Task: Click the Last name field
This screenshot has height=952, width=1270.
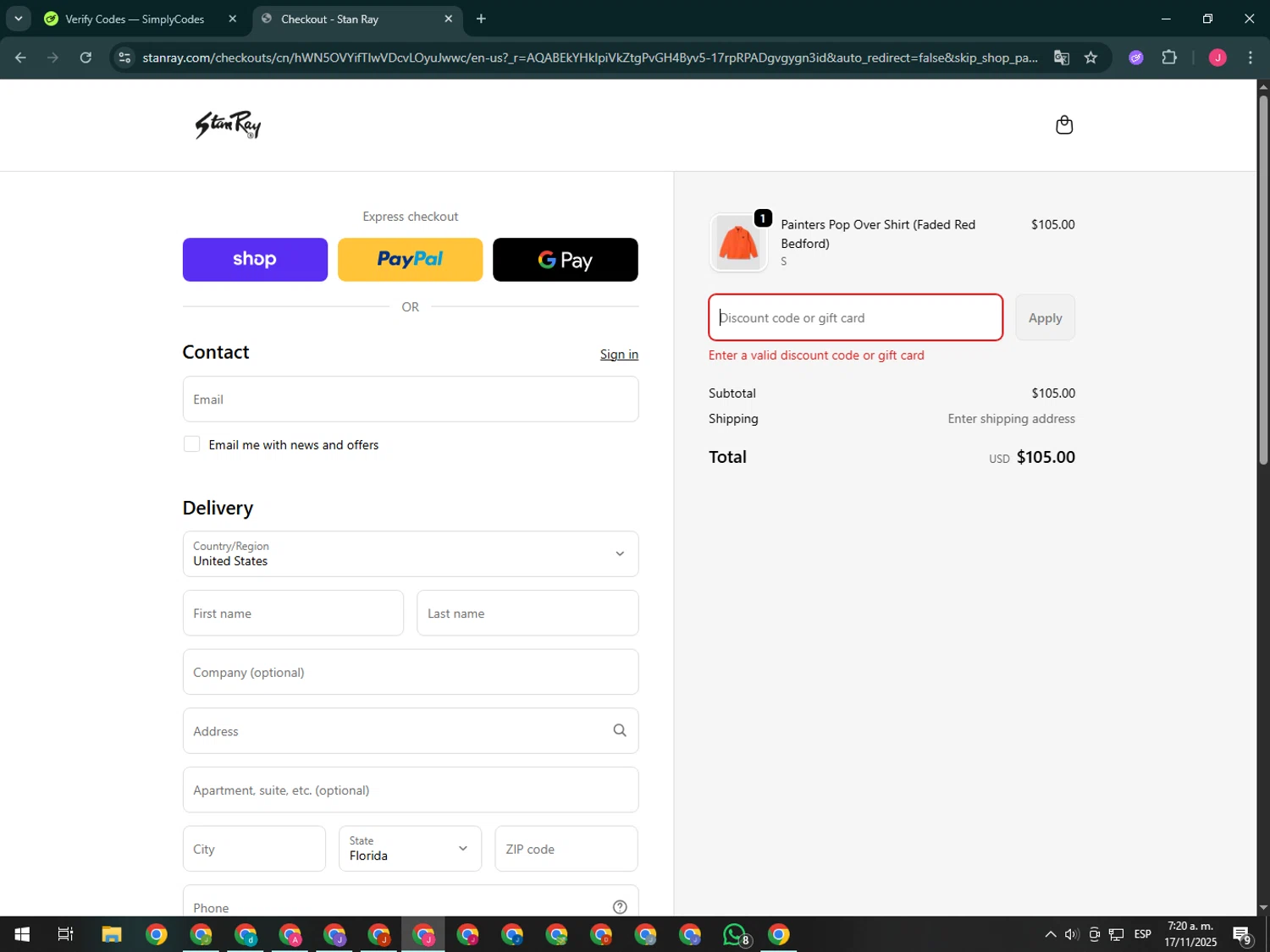Action: [527, 614]
